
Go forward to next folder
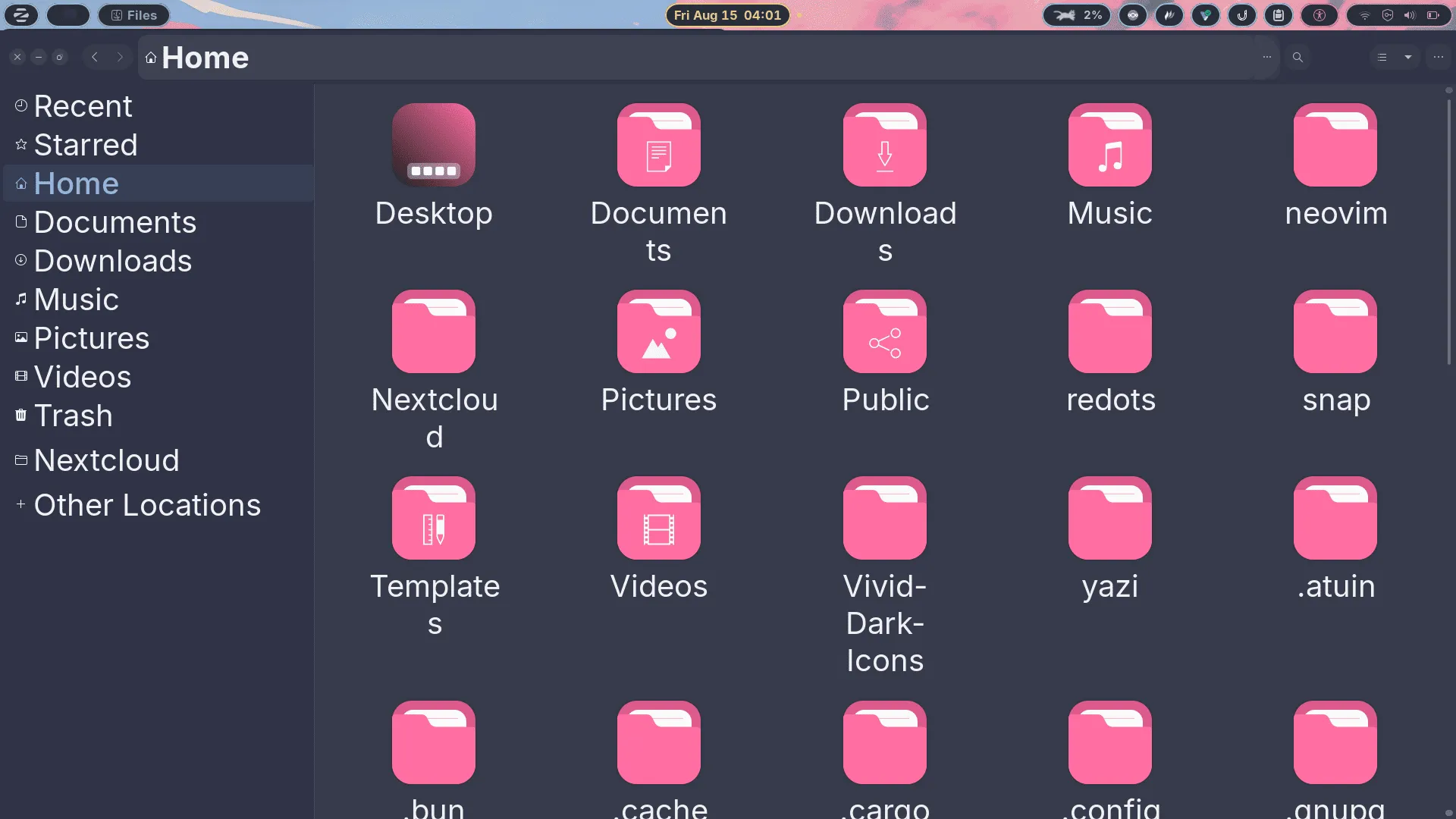click(120, 58)
